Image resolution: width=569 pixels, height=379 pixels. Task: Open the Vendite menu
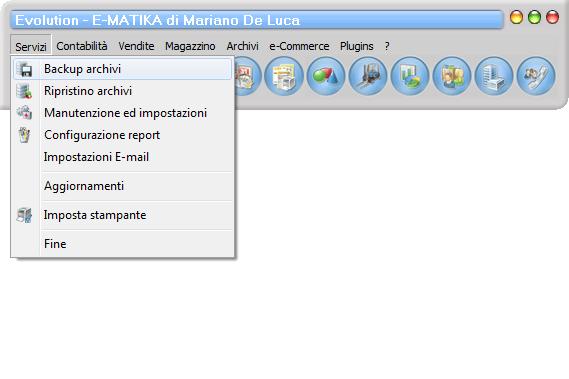(136, 46)
